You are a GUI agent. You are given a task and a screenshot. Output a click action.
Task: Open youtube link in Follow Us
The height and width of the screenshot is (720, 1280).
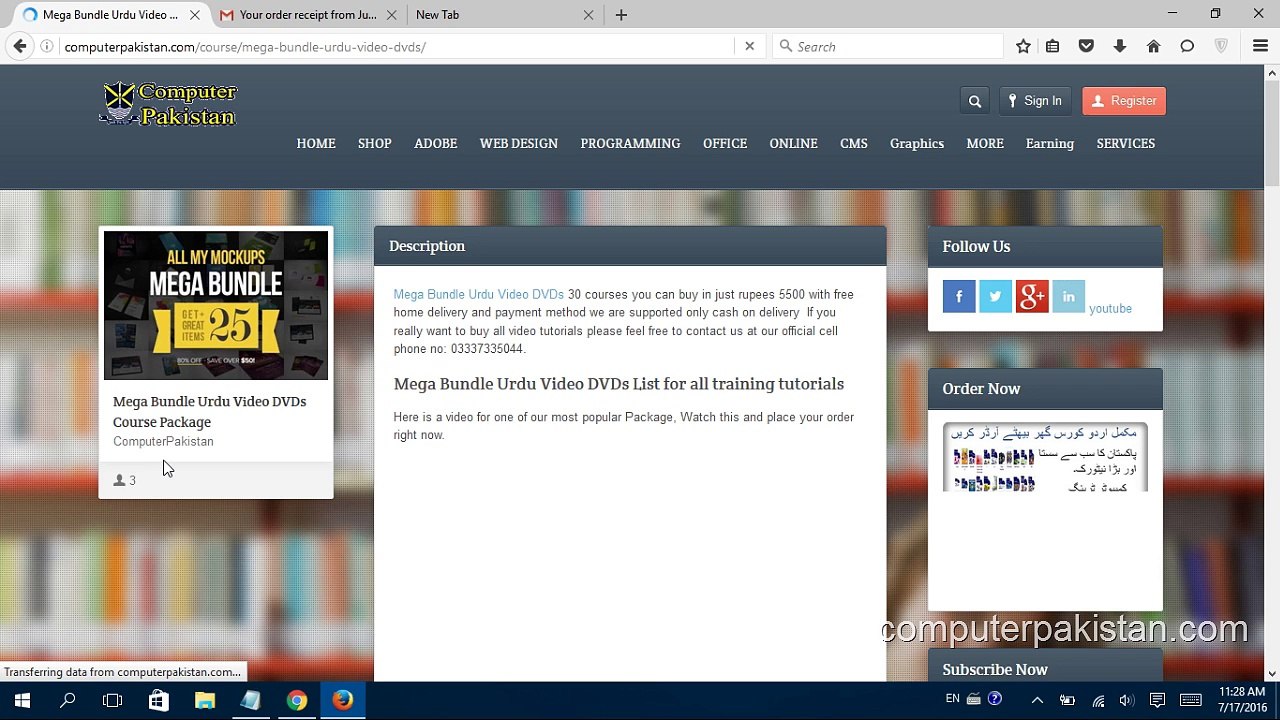coord(1110,309)
